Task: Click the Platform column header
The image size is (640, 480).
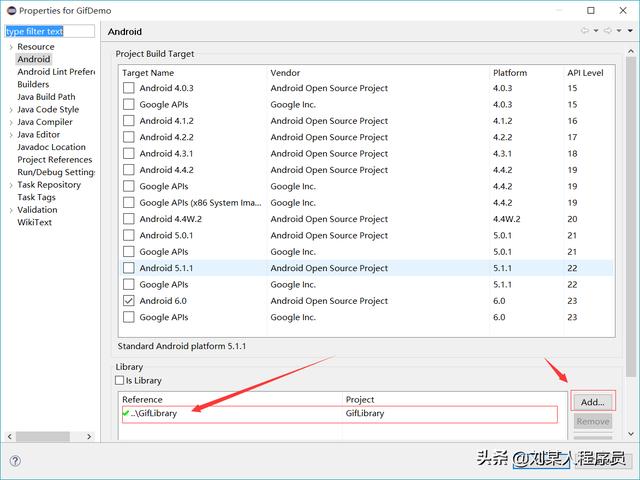Action: coord(510,73)
